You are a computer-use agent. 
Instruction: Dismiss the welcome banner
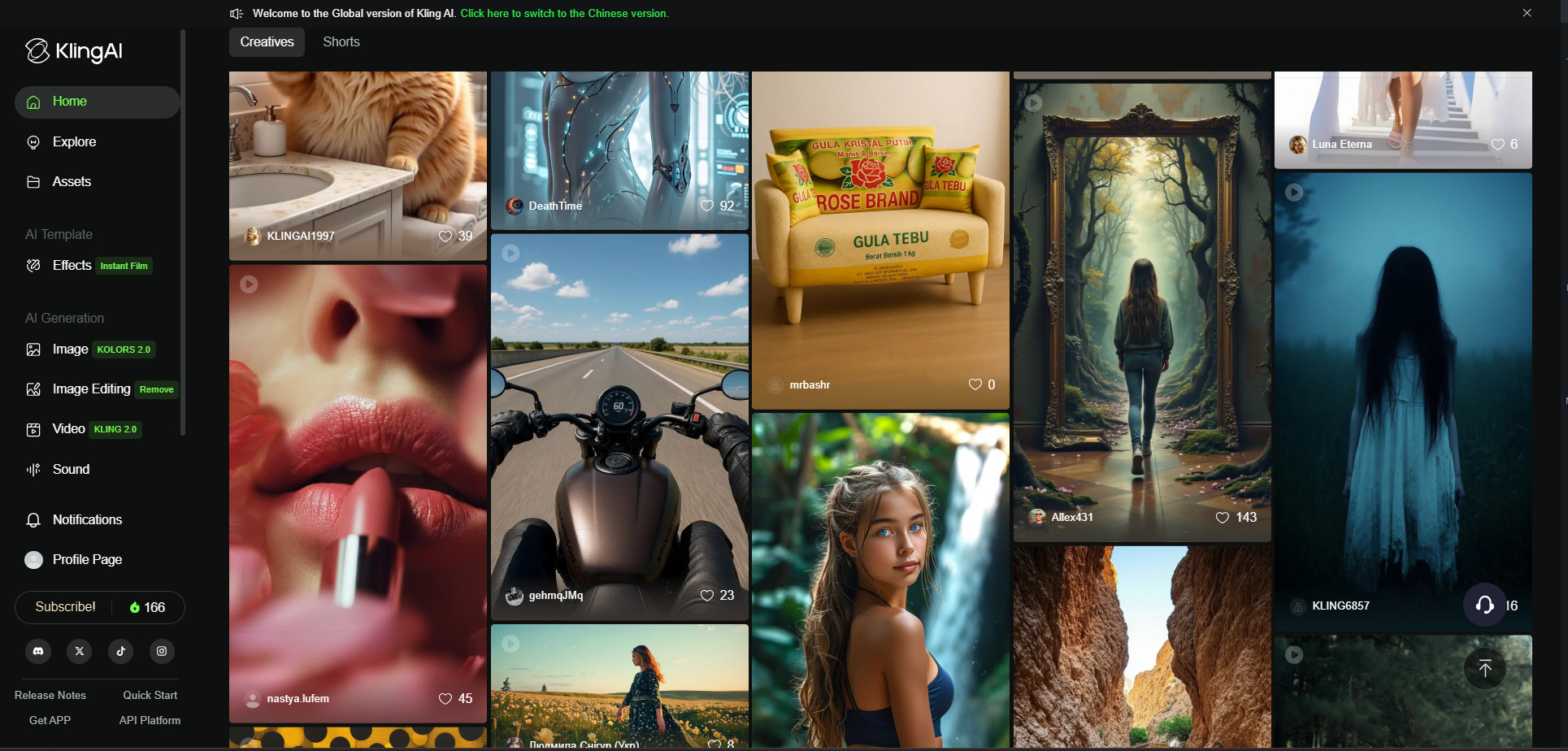pos(1527,13)
